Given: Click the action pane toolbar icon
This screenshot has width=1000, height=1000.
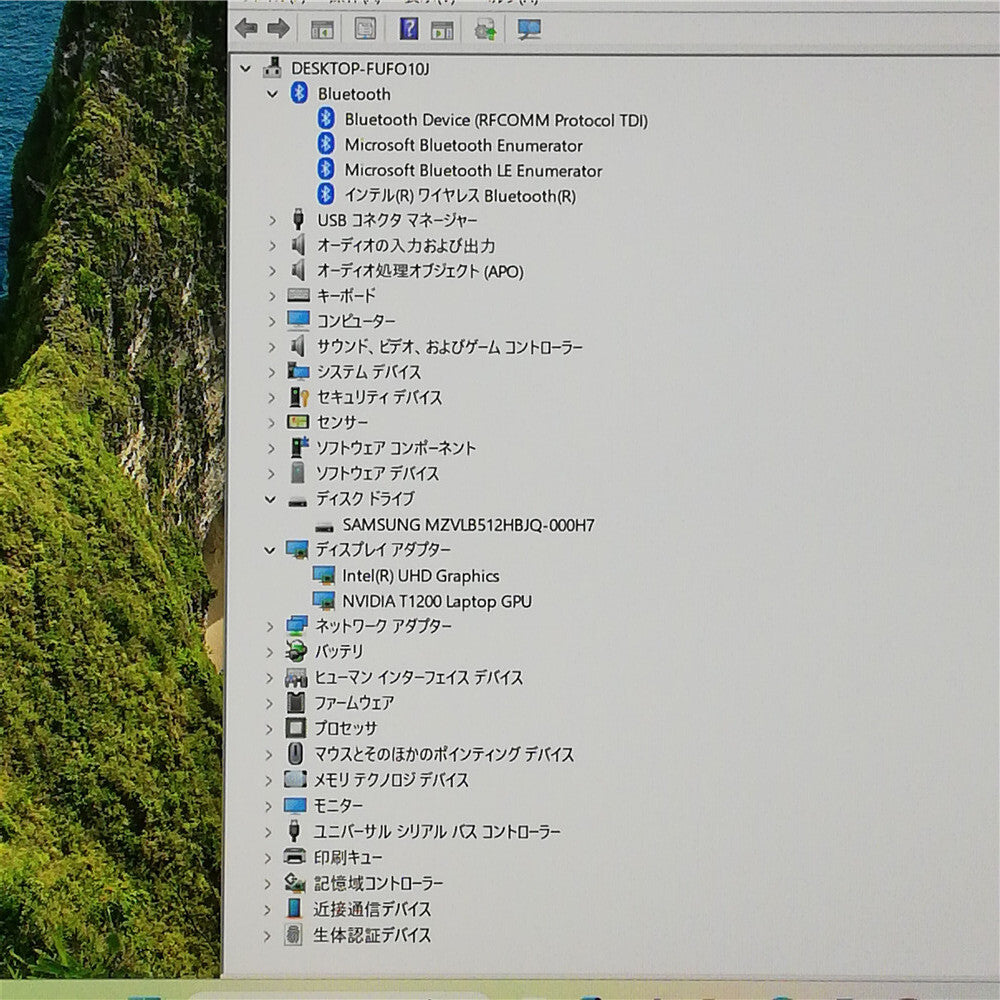Looking at the screenshot, I should pos(442,29).
